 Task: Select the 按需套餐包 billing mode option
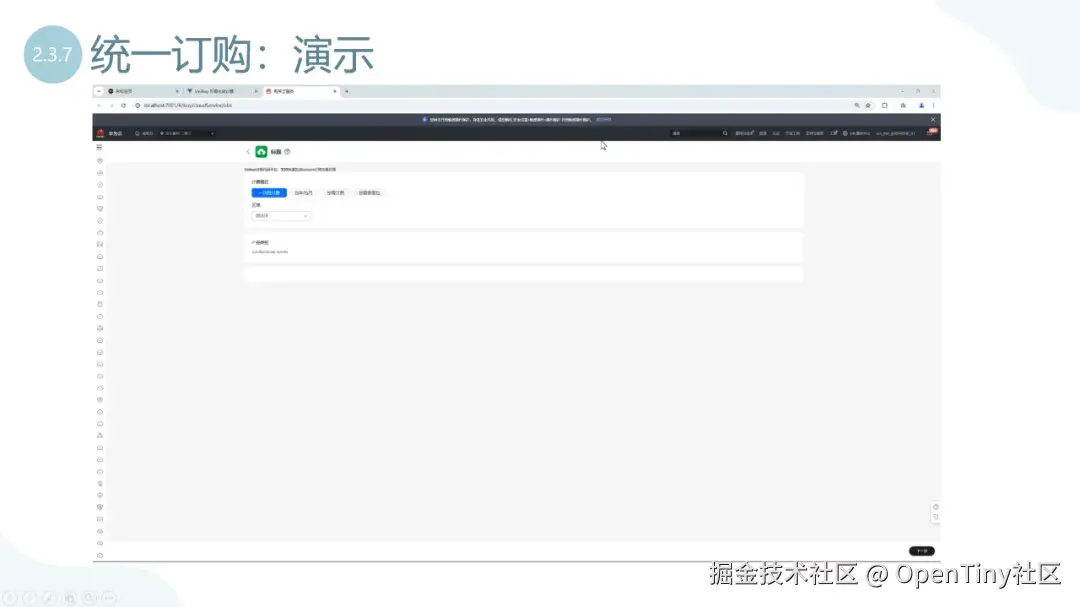click(x=369, y=193)
